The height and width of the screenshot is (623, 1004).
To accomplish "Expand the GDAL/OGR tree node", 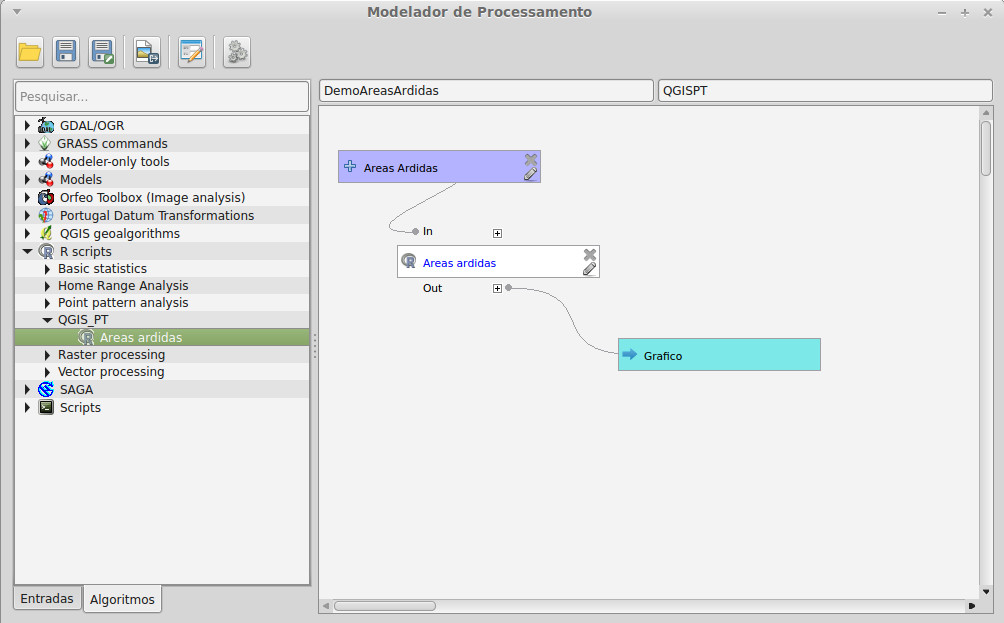I will point(27,125).
